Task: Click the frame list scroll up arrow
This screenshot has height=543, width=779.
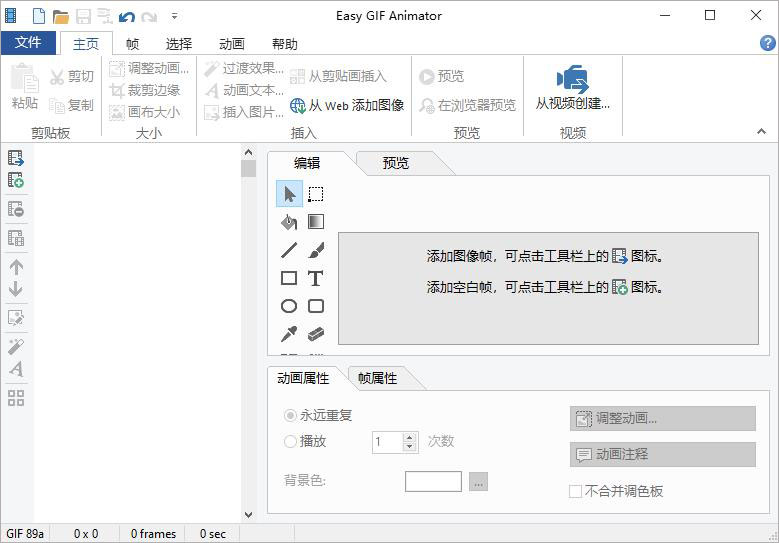Action: 248,152
